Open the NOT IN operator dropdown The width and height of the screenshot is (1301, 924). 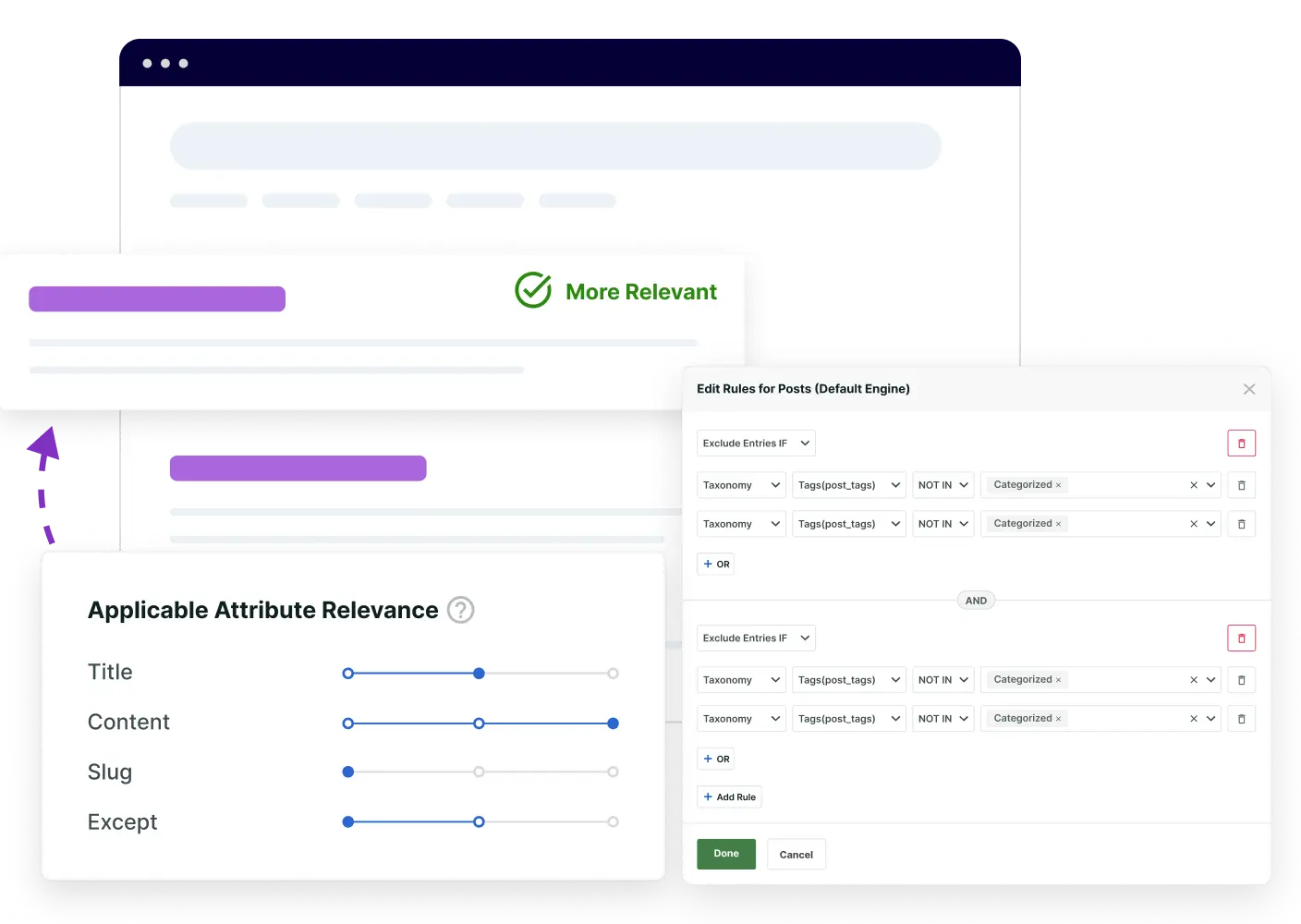tap(942, 484)
